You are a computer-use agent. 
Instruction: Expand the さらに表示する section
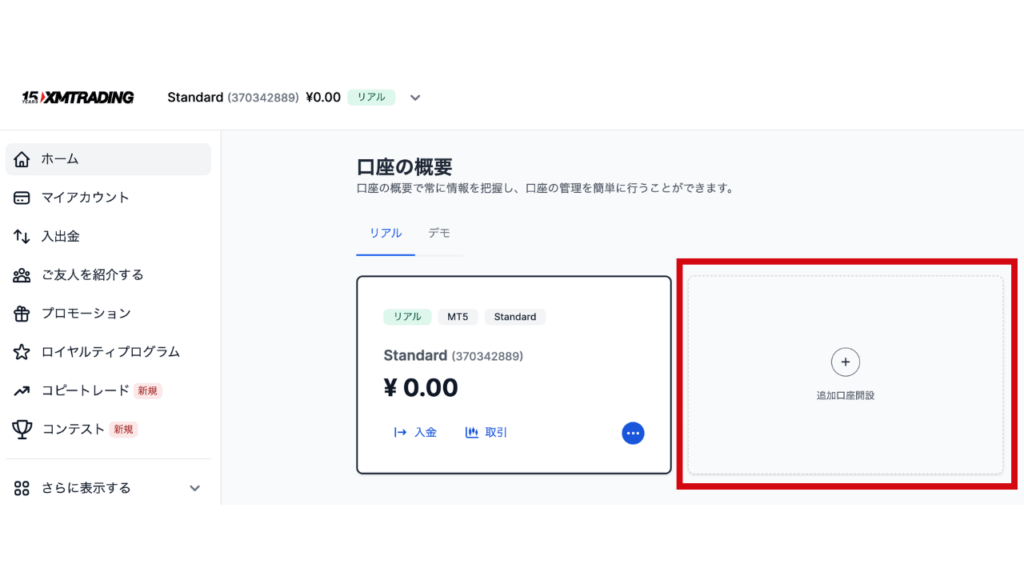pyautogui.click(x=195, y=488)
